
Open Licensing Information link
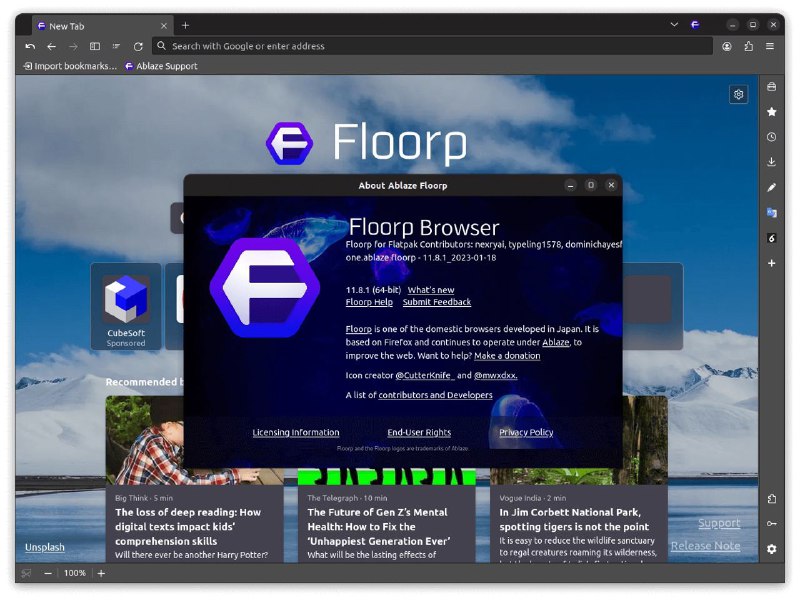coord(295,432)
